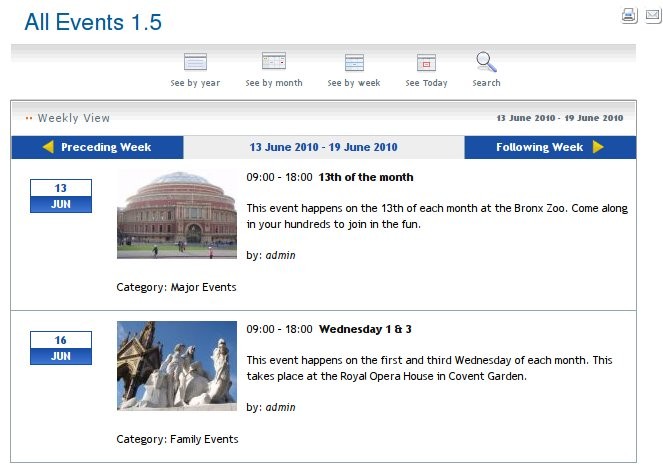Select the 13 JUN date badge

click(61, 196)
